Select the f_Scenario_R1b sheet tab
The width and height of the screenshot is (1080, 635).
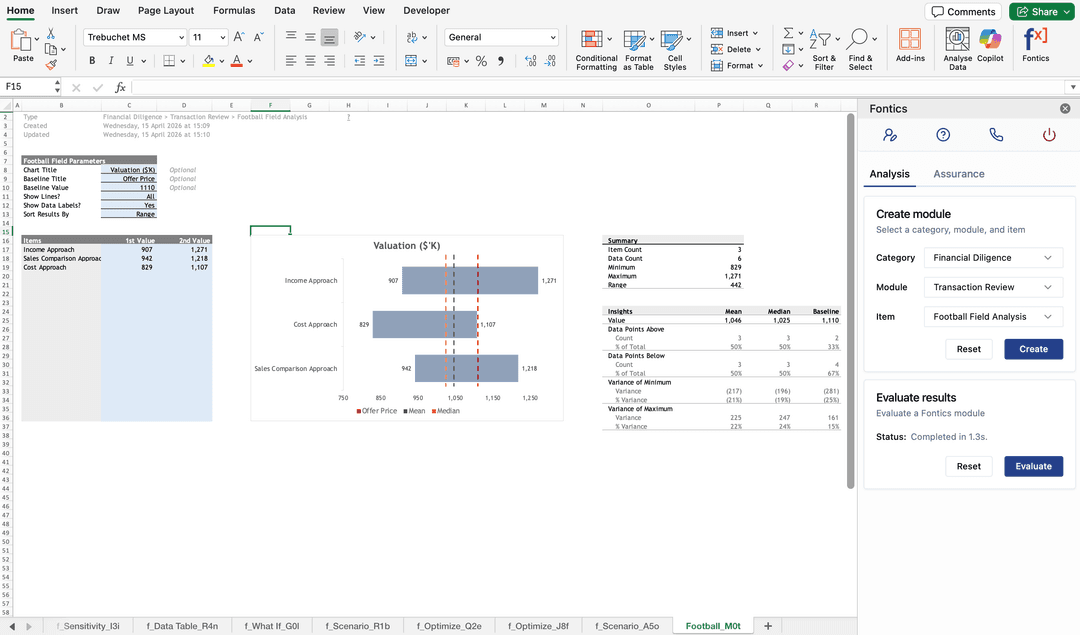click(x=357, y=626)
